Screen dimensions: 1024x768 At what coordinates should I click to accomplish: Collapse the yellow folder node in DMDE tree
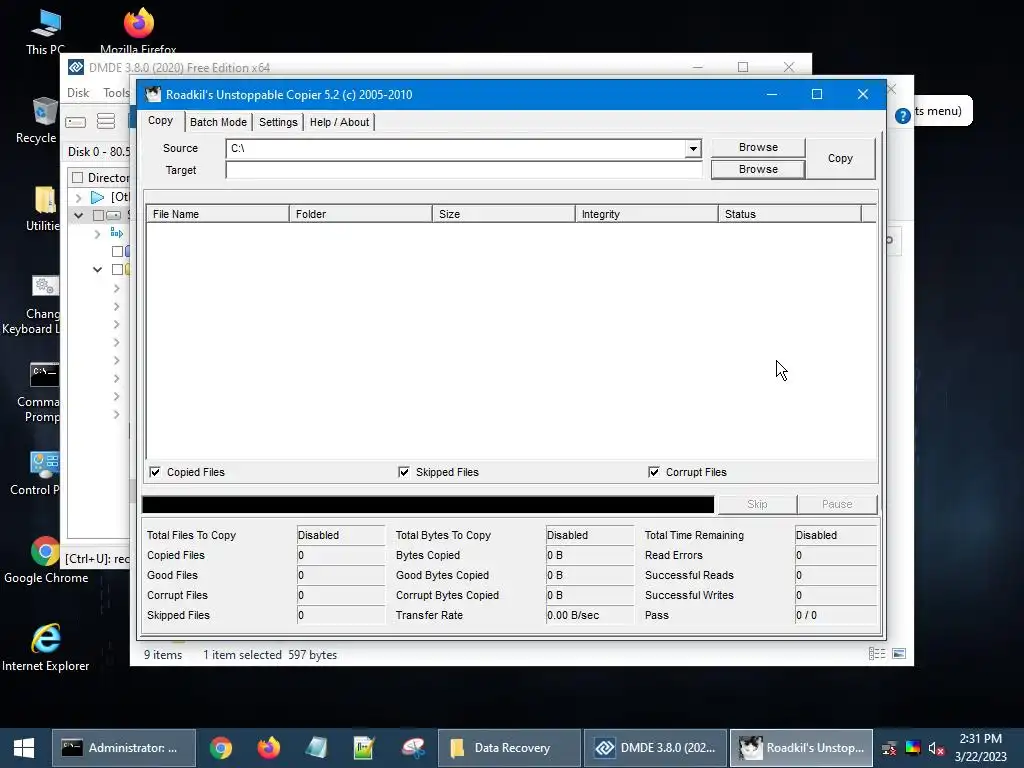click(97, 269)
